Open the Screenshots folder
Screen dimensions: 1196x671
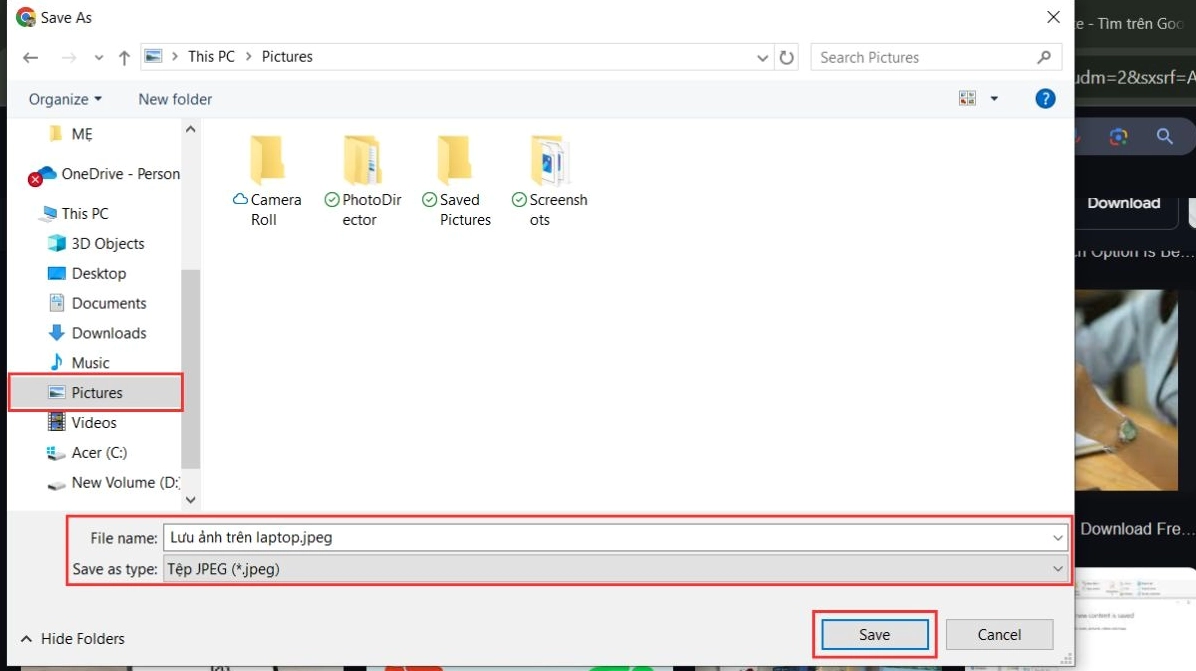(x=549, y=180)
